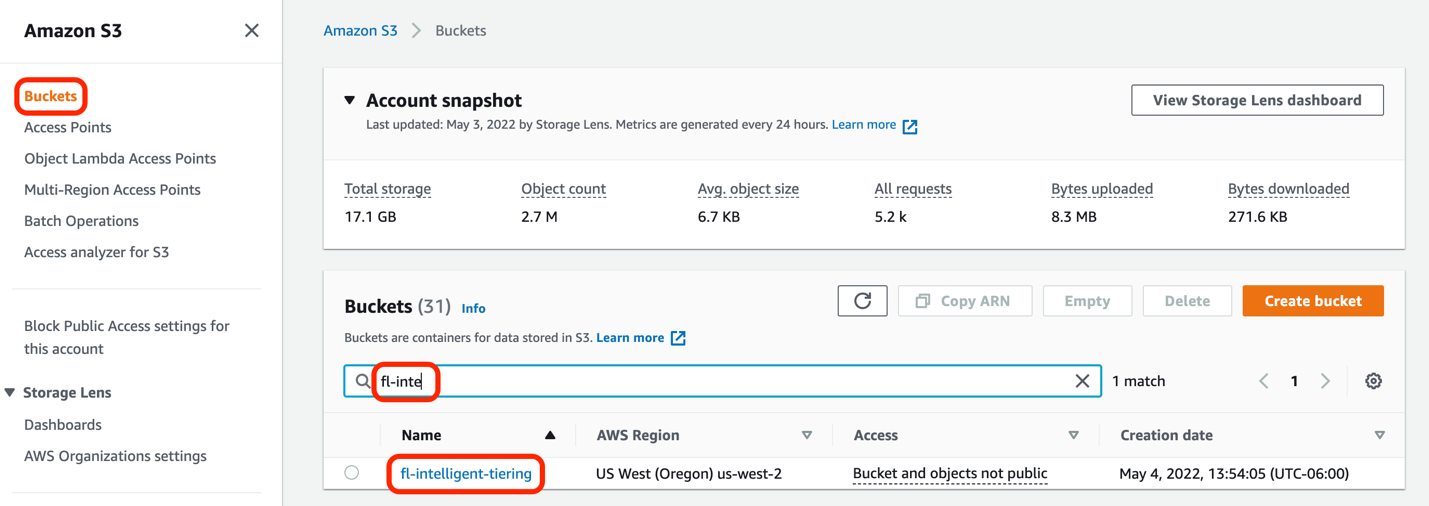This screenshot has height=506, width=1429.
Task: Open Access Points in sidebar
Action: (x=68, y=127)
